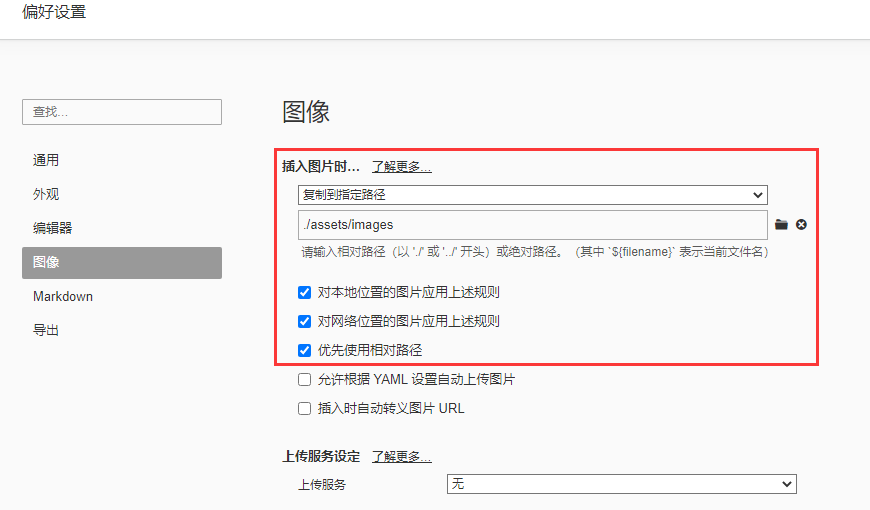Click the 图像 page heading
Screen dimensions: 870x510
coord(306,112)
